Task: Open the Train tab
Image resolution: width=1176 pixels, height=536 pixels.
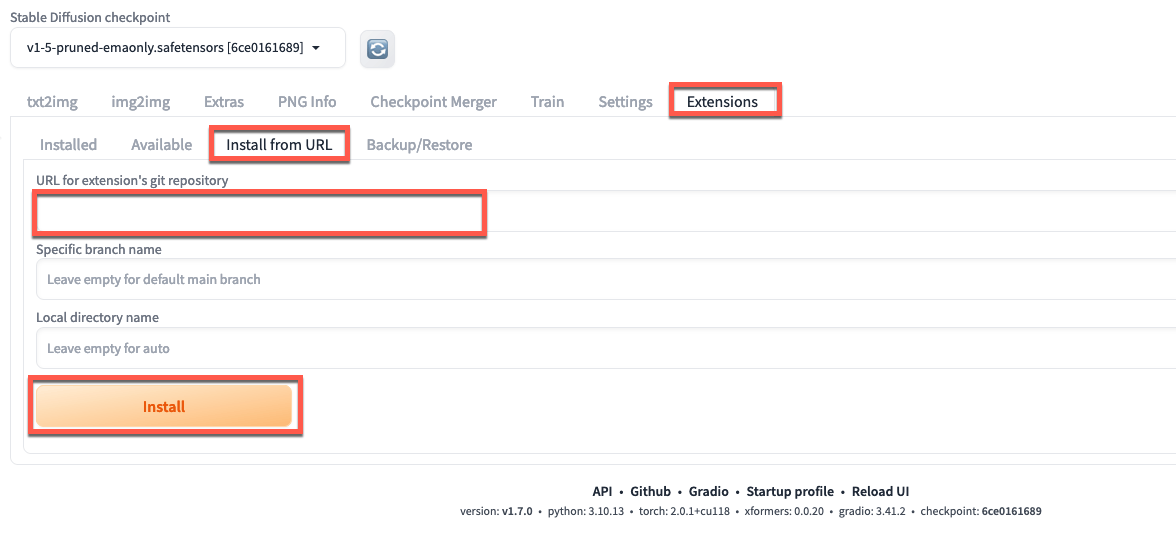Action: click(548, 102)
